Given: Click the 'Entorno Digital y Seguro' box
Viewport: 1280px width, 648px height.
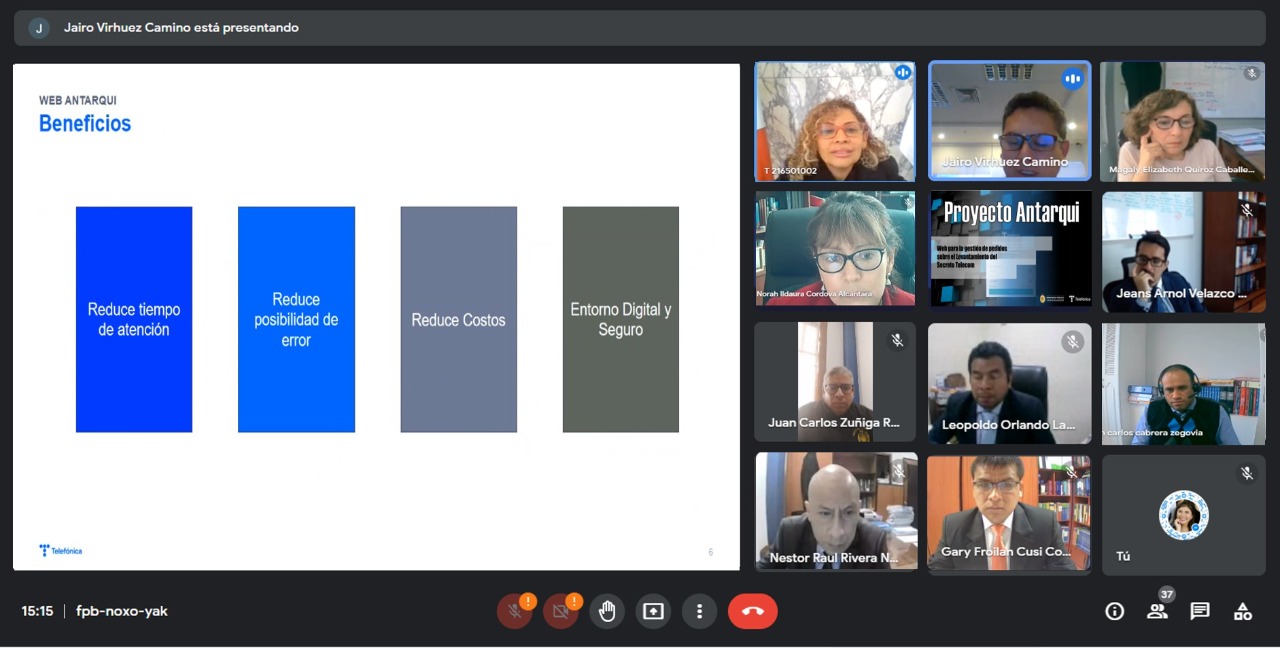Looking at the screenshot, I should pyautogui.click(x=621, y=319).
